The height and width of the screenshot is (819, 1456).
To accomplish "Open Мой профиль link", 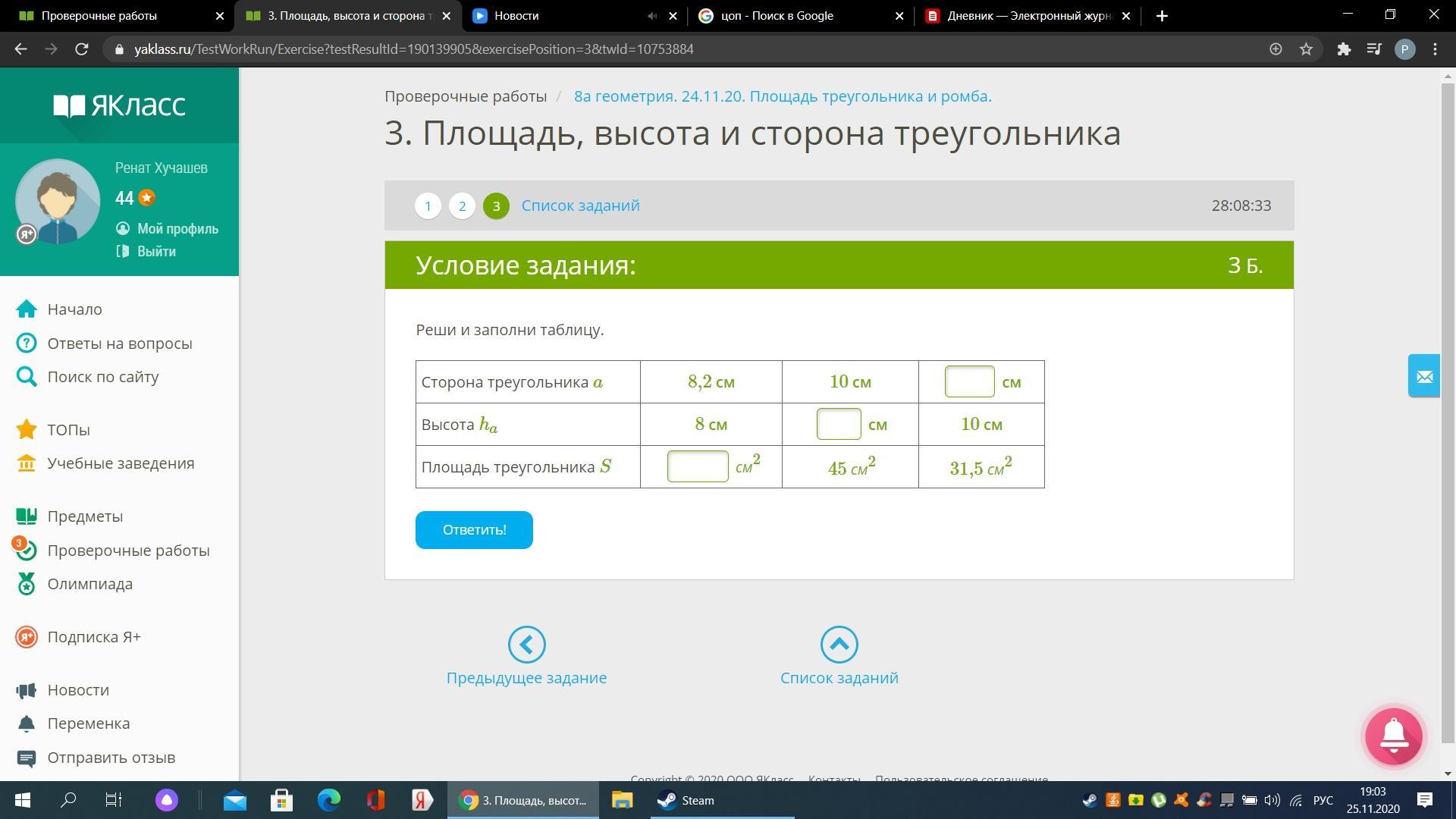I will (177, 229).
